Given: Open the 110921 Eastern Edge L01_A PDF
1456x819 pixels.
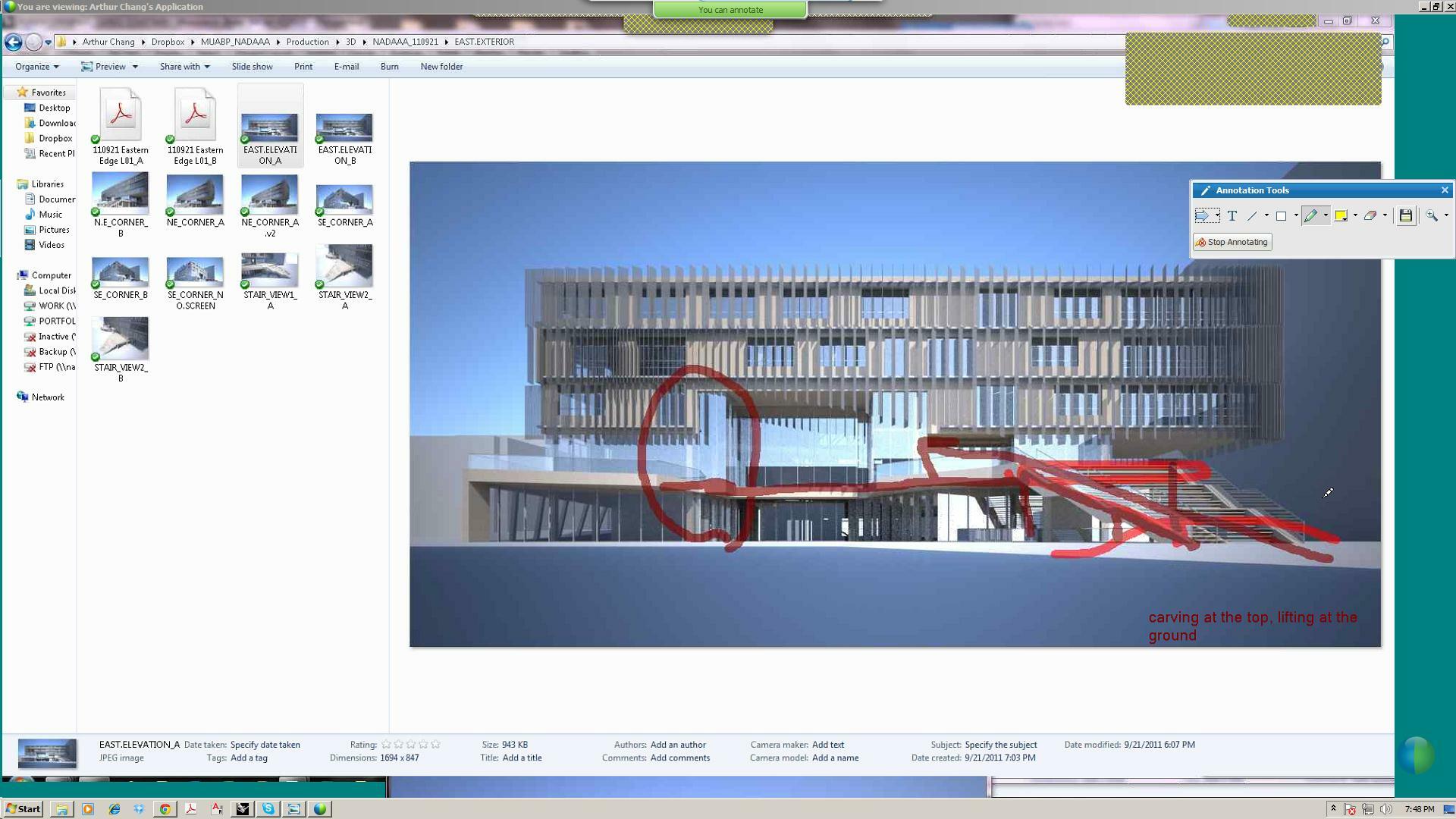Looking at the screenshot, I should (121, 127).
